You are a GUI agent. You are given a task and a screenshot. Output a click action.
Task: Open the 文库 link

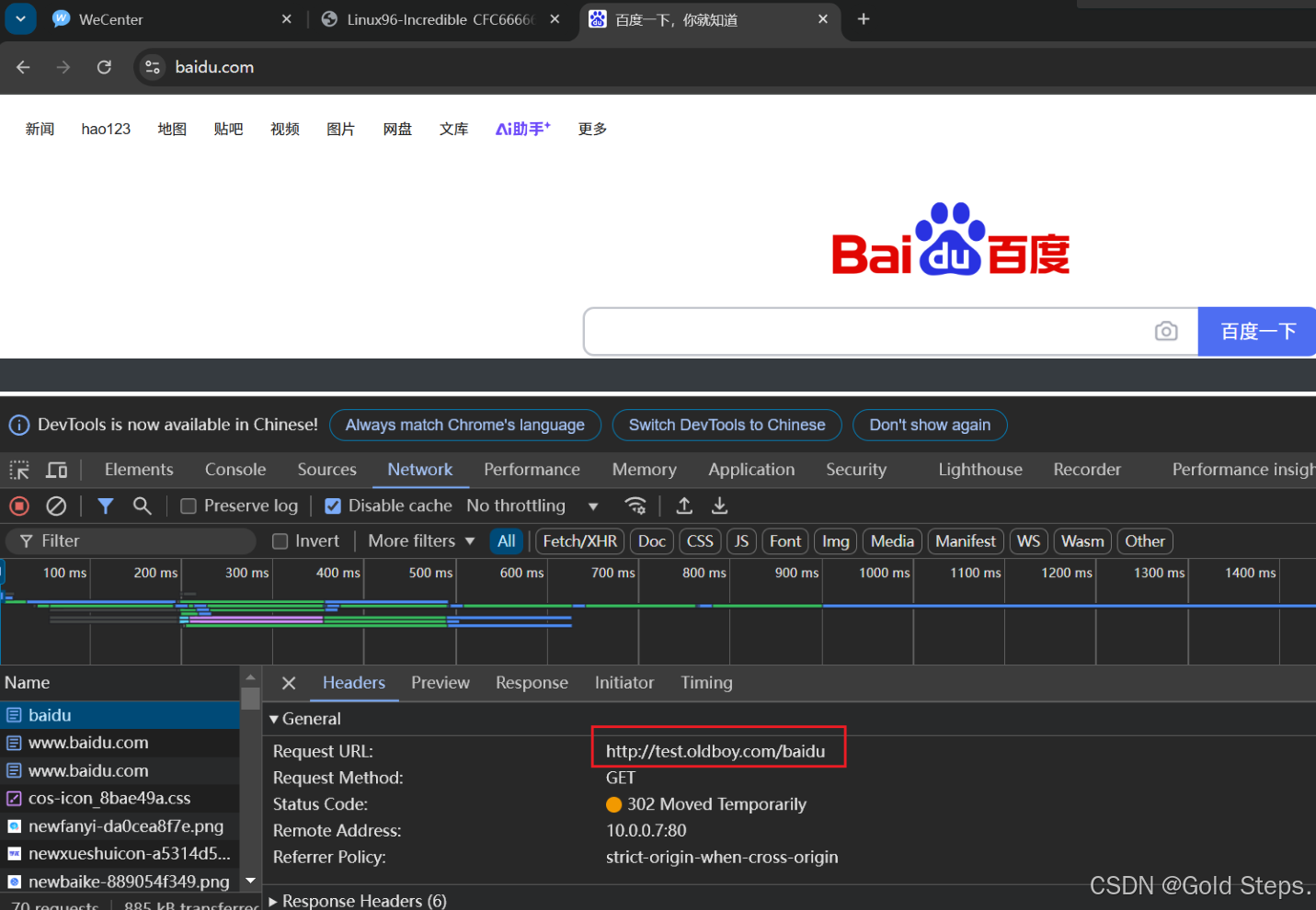[454, 129]
